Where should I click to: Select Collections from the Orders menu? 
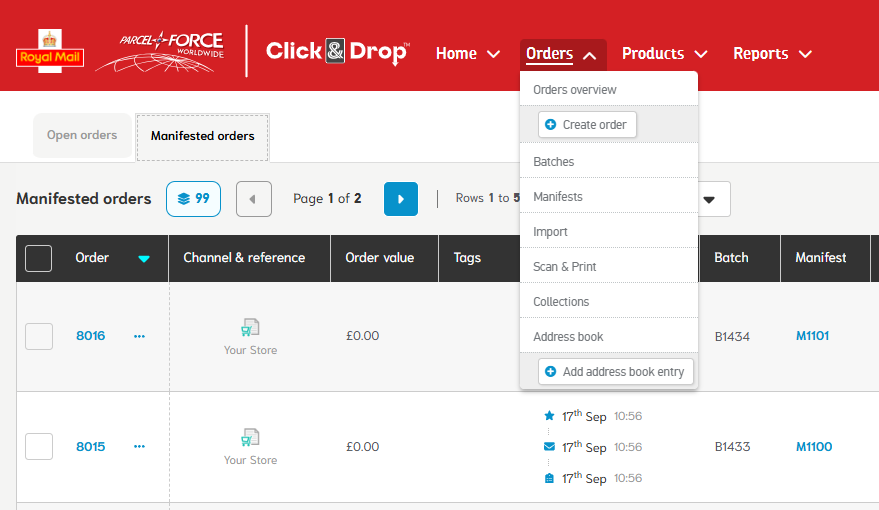coord(609,302)
